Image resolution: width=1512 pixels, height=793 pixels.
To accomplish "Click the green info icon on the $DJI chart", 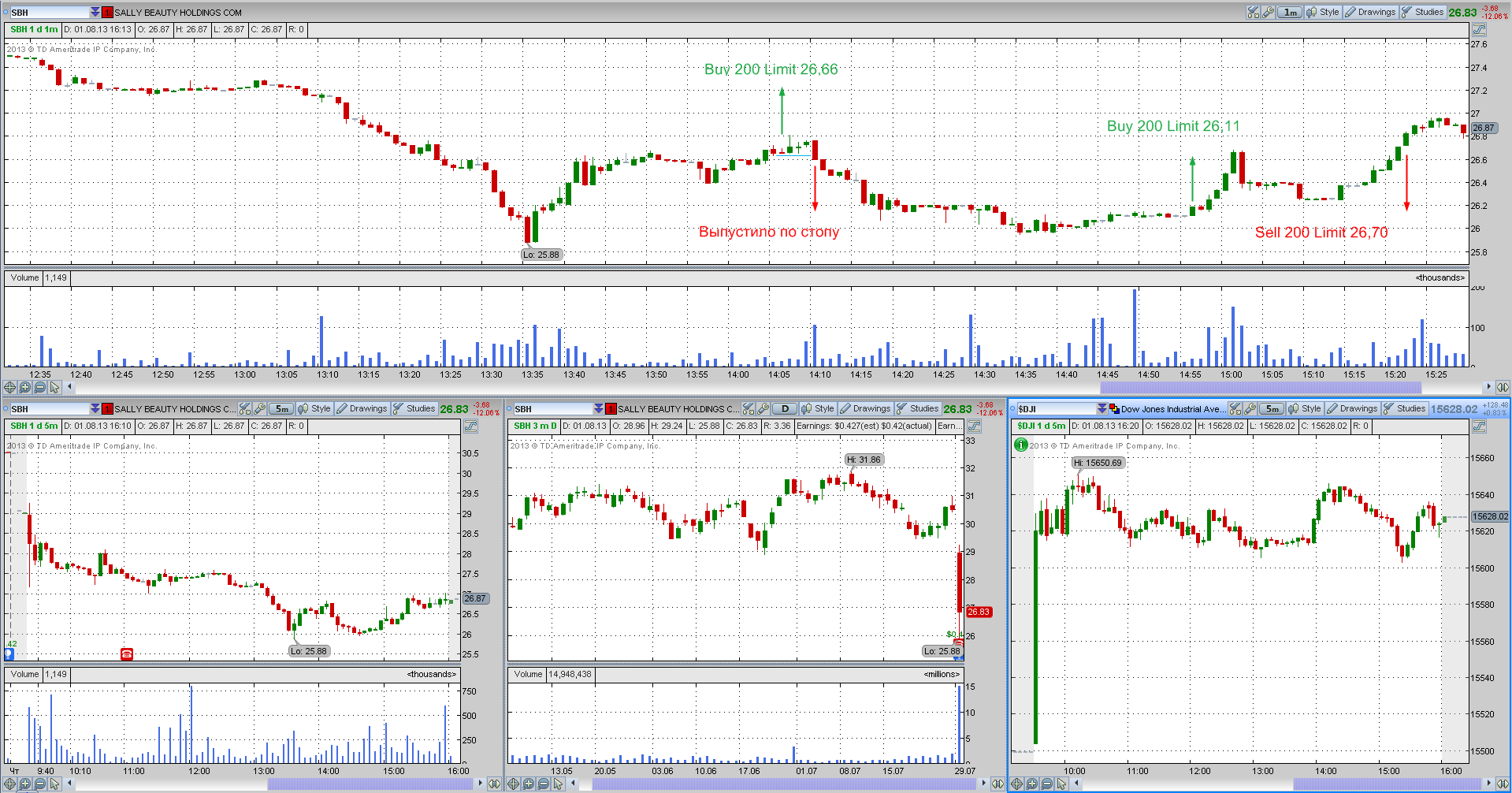I will click(x=1021, y=445).
